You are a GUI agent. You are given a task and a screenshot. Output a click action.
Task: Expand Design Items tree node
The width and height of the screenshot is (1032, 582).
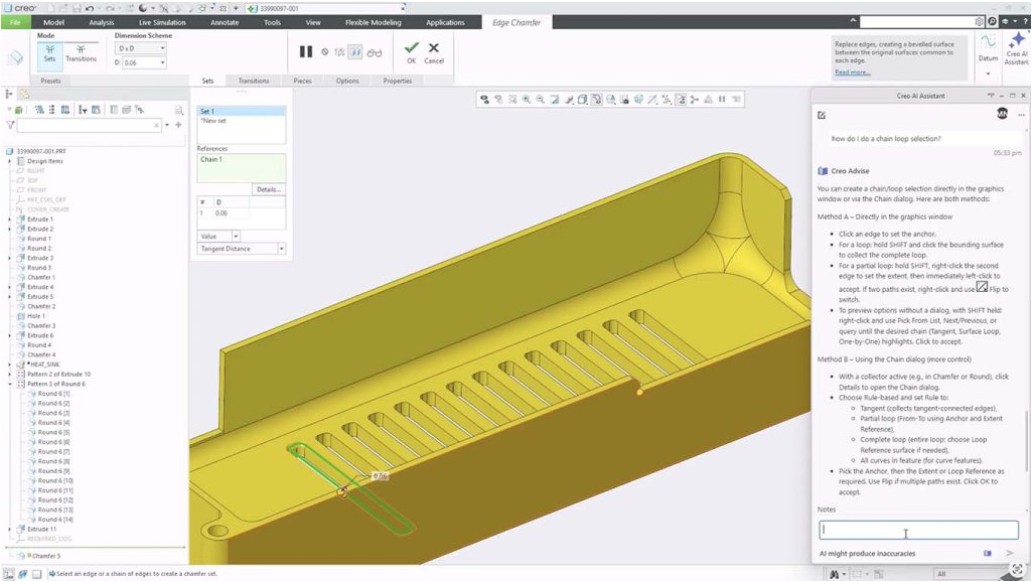point(9,161)
